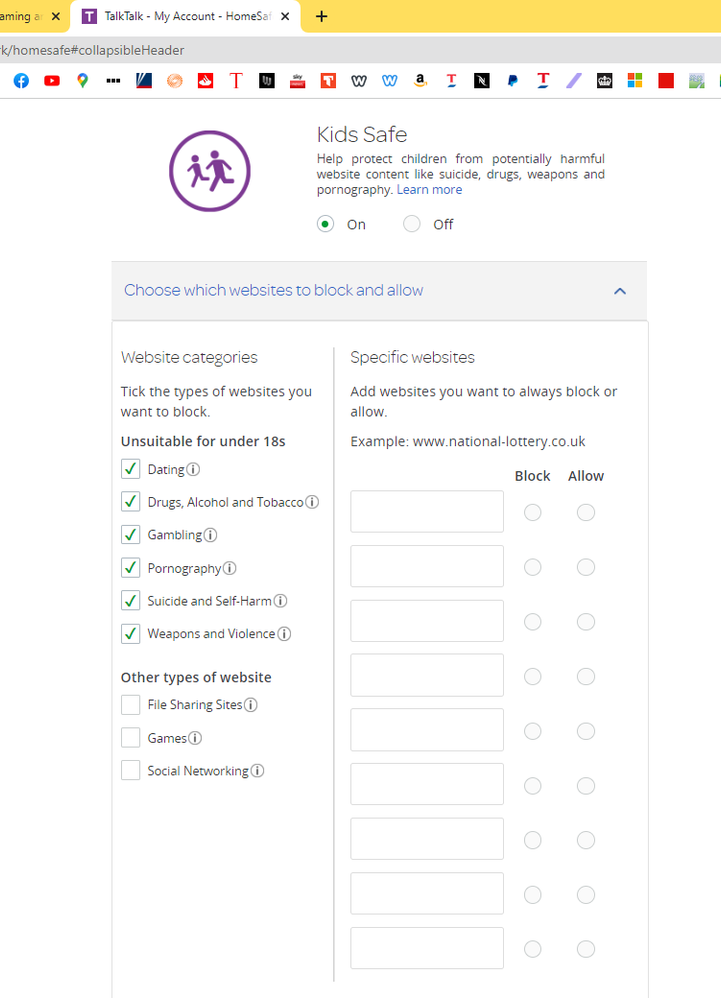The height and width of the screenshot is (998, 721).
Task: Click the Amazon bookmark icon
Action: [420, 81]
